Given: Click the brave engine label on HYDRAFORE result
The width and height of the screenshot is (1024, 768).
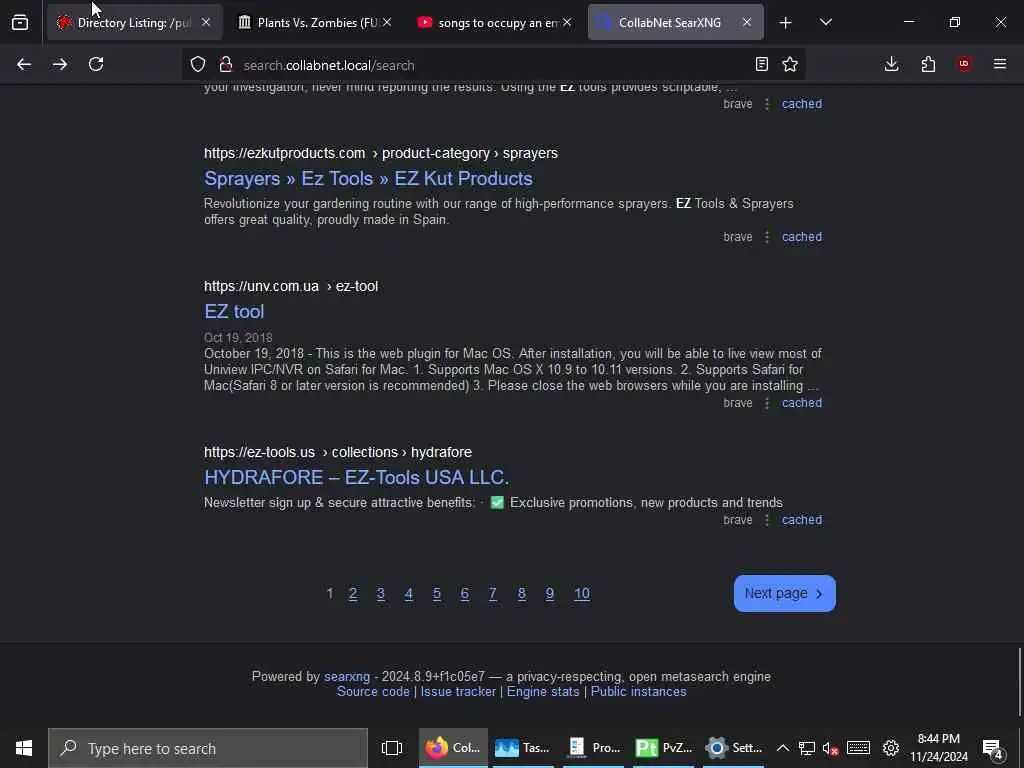Looking at the screenshot, I should click(x=738, y=519).
